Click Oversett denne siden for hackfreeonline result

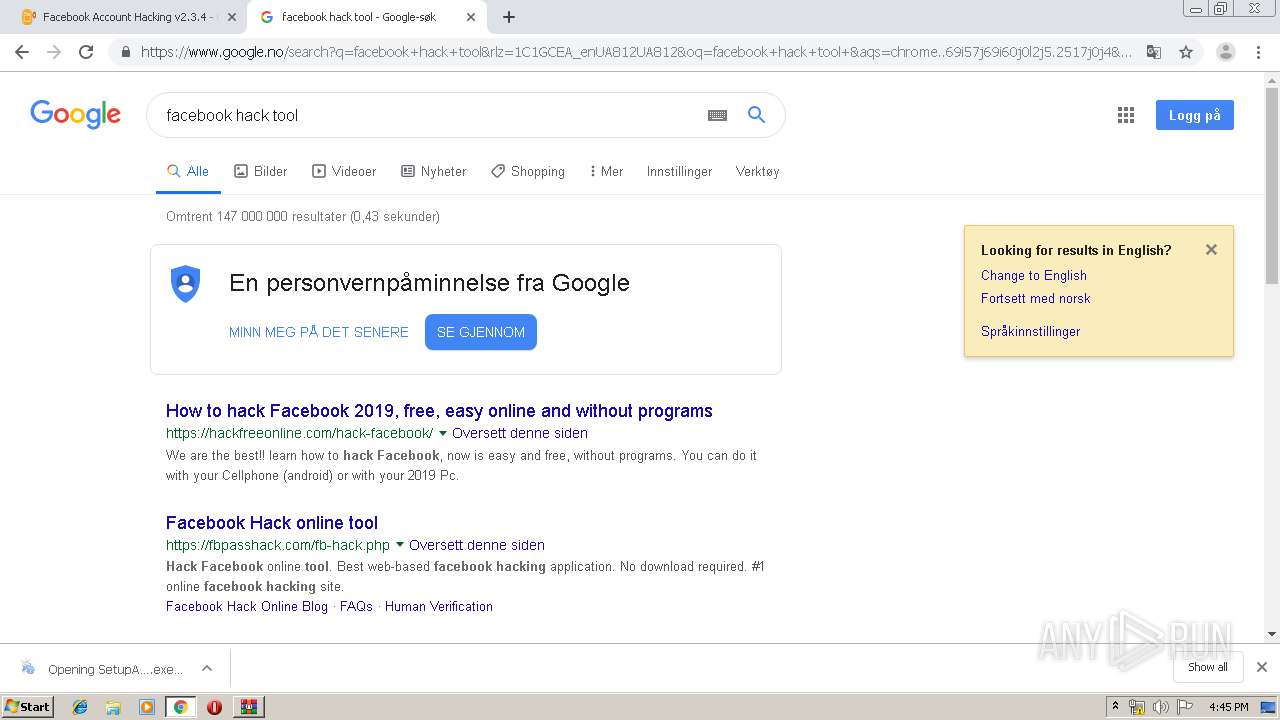[x=520, y=433]
